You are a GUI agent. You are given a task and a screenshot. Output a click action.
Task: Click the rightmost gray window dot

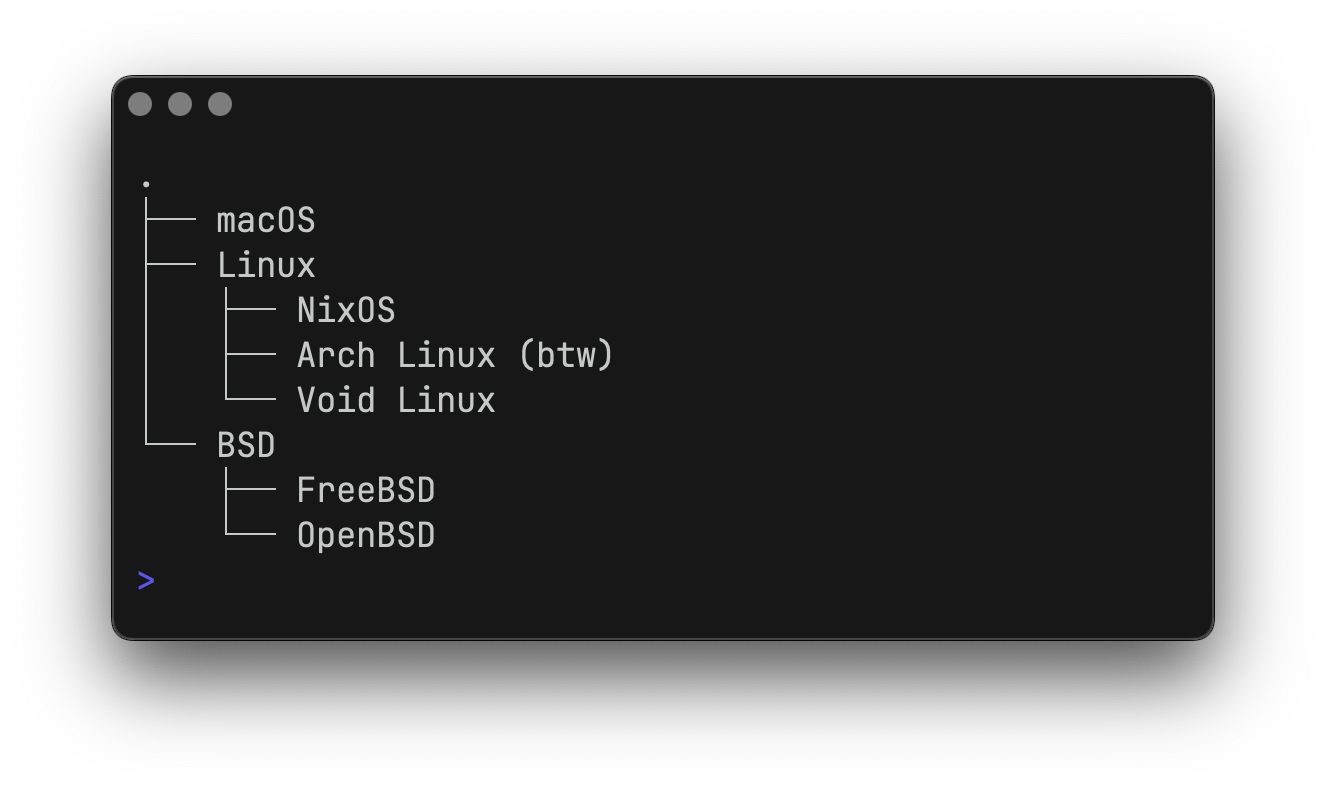(220, 104)
